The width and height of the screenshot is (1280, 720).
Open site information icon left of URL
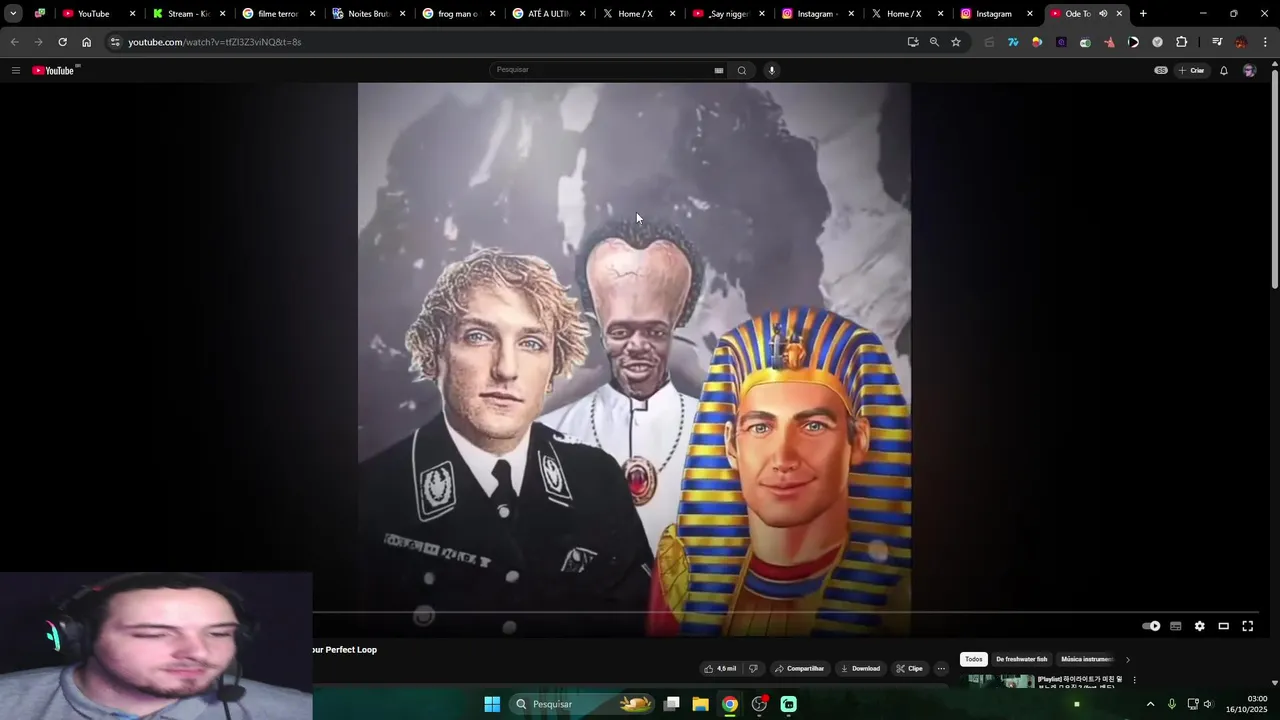click(x=115, y=42)
